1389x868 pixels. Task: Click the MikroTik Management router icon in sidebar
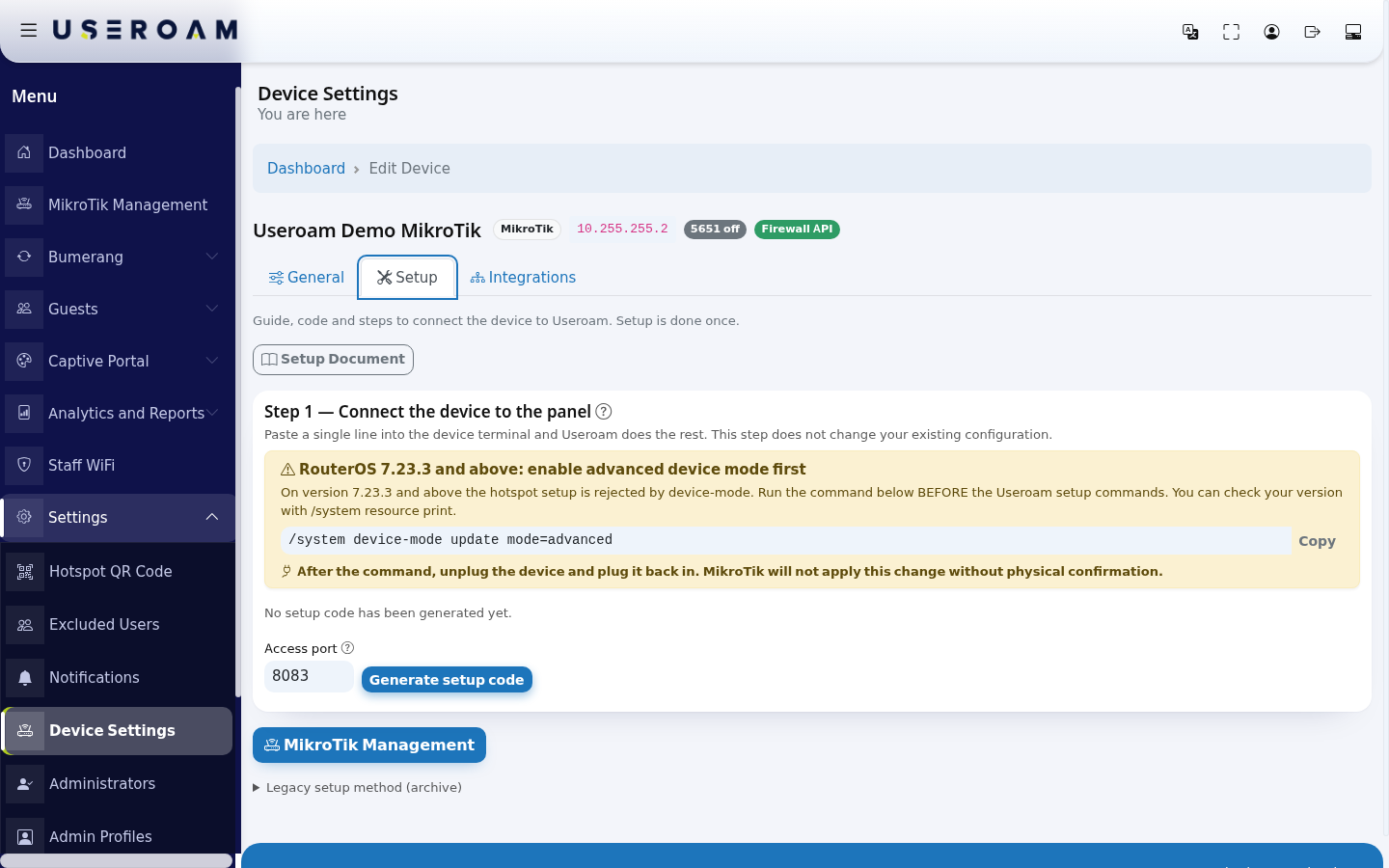24,204
